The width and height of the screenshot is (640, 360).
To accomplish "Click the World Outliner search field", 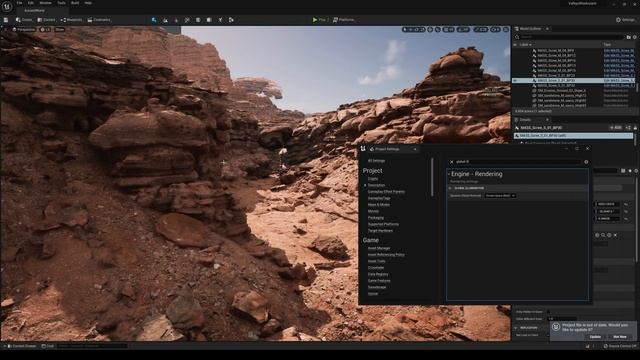I will pyautogui.click(x=569, y=37).
